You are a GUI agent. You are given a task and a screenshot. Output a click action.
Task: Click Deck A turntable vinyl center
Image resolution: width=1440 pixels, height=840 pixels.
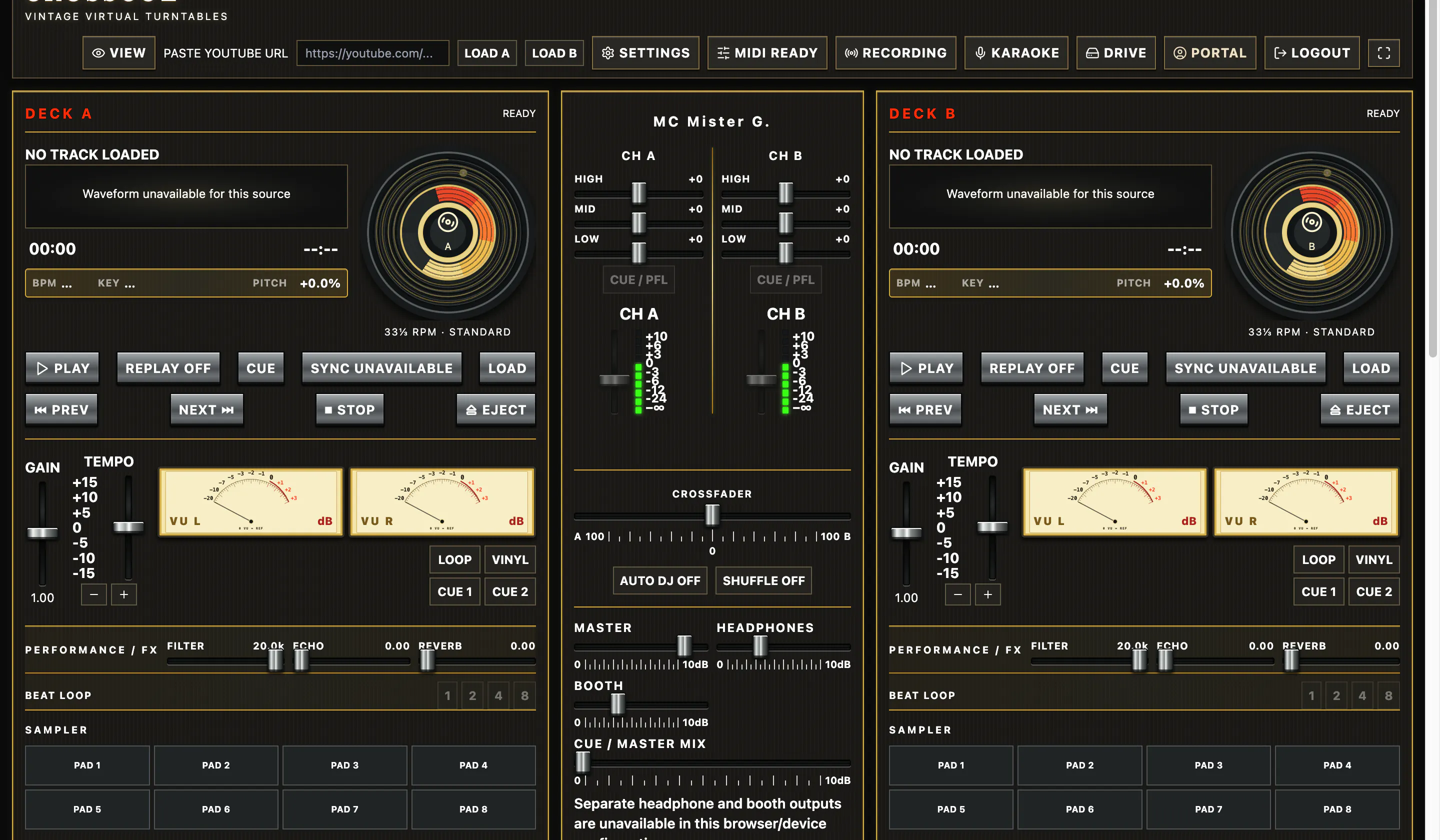[x=448, y=232]
